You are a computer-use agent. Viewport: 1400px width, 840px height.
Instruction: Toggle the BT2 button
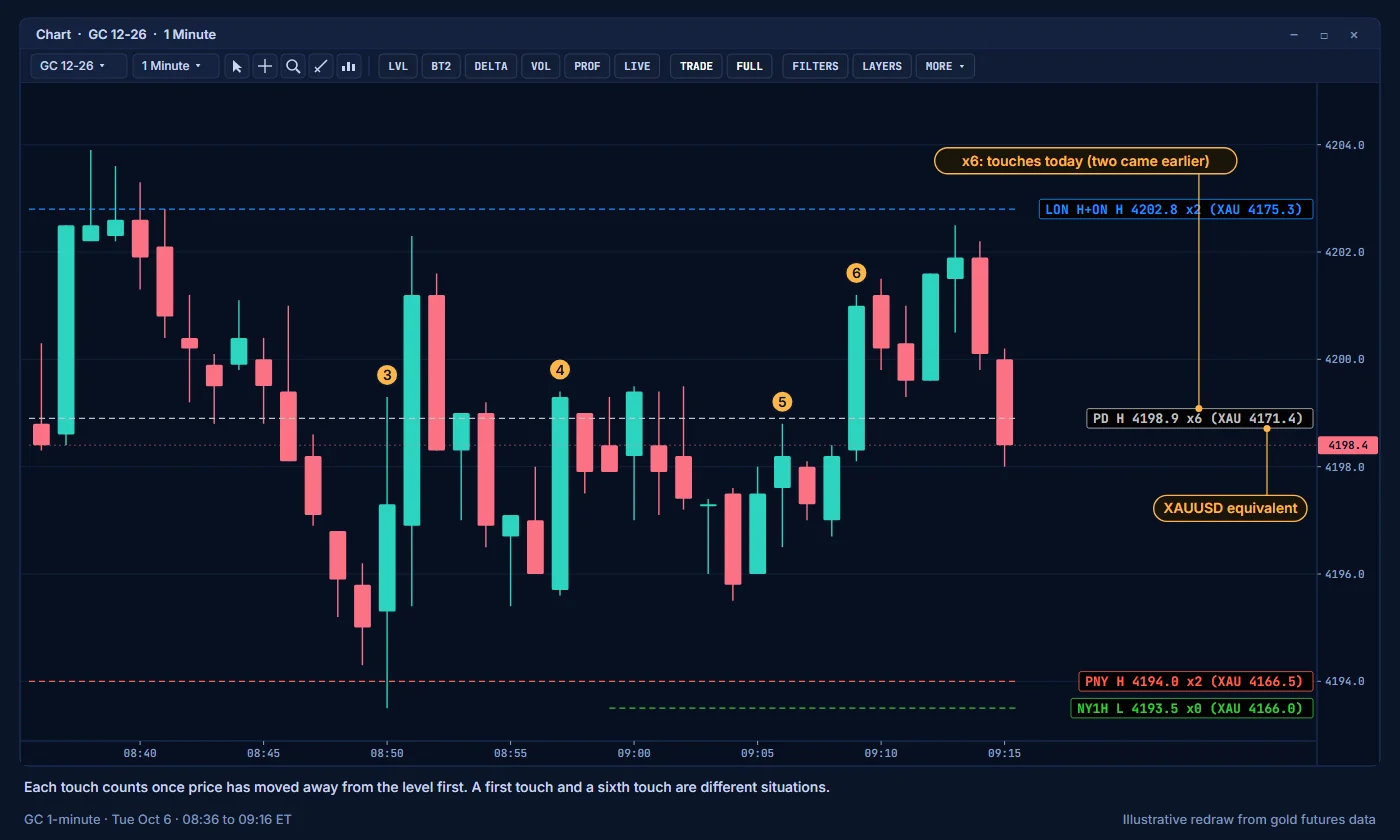(x=441, y=66)
